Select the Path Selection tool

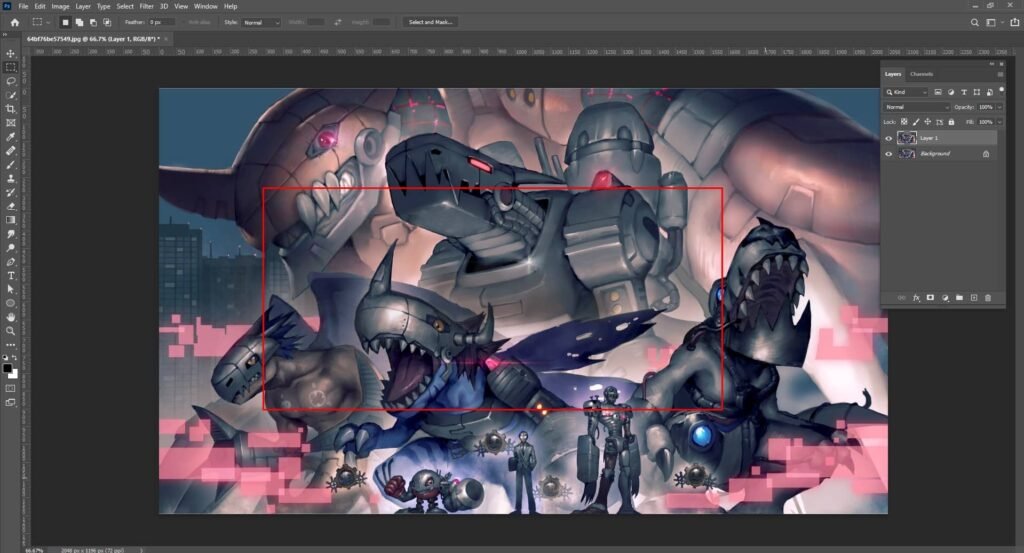[10, 289]
